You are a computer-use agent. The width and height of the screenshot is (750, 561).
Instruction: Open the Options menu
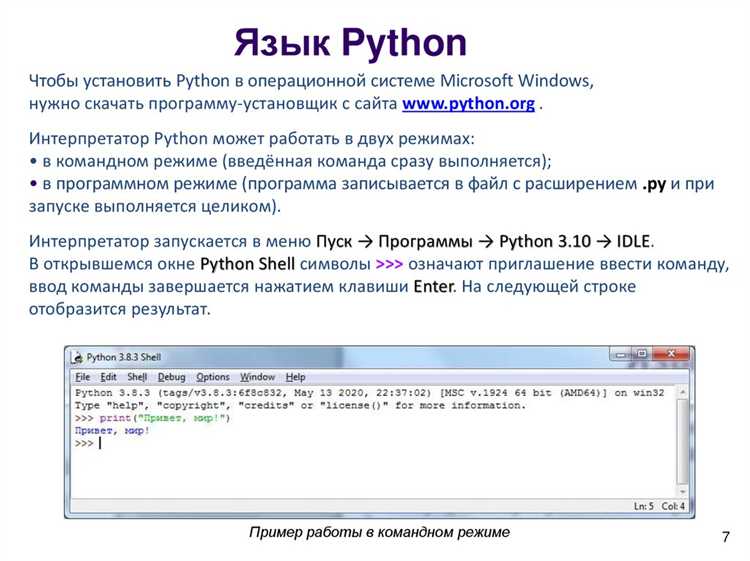[x=213, y=377]
